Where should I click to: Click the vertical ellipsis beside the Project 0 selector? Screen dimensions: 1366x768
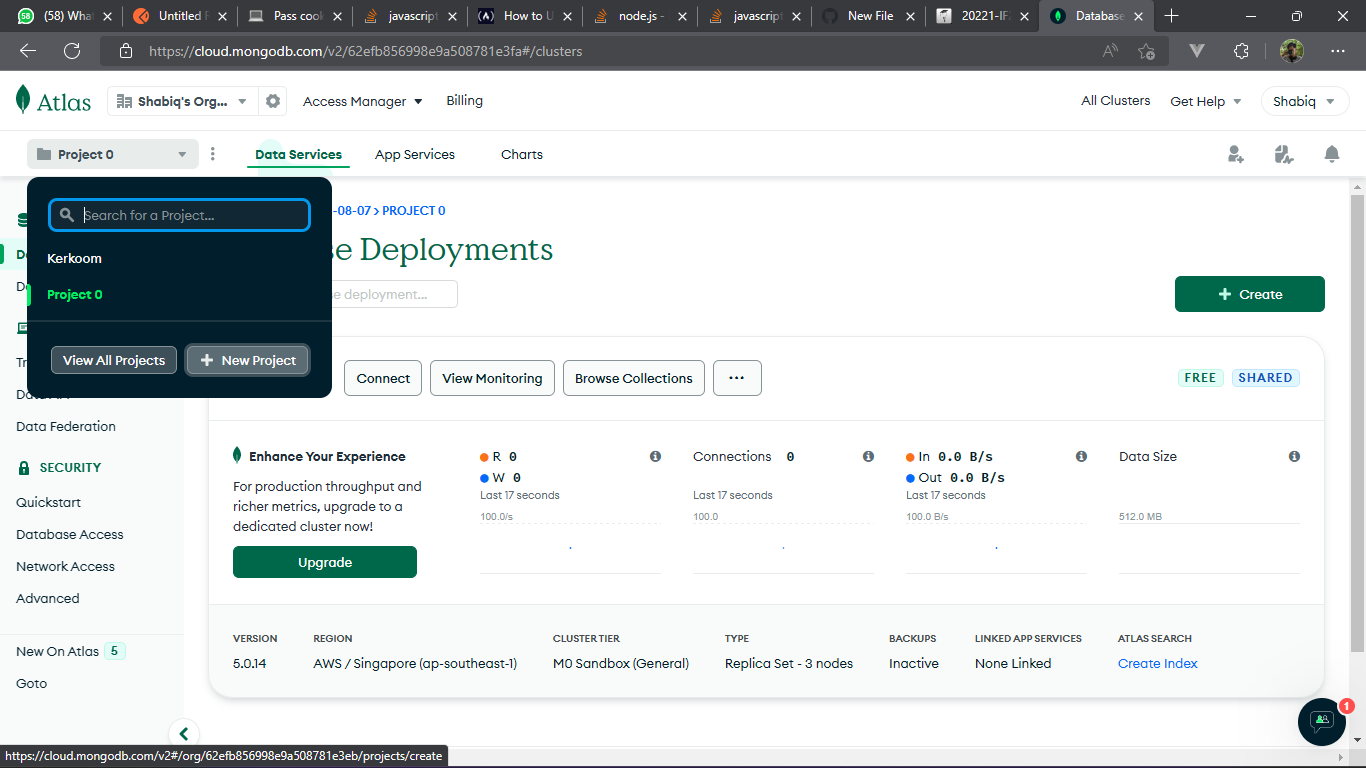[x=213, y=154]
